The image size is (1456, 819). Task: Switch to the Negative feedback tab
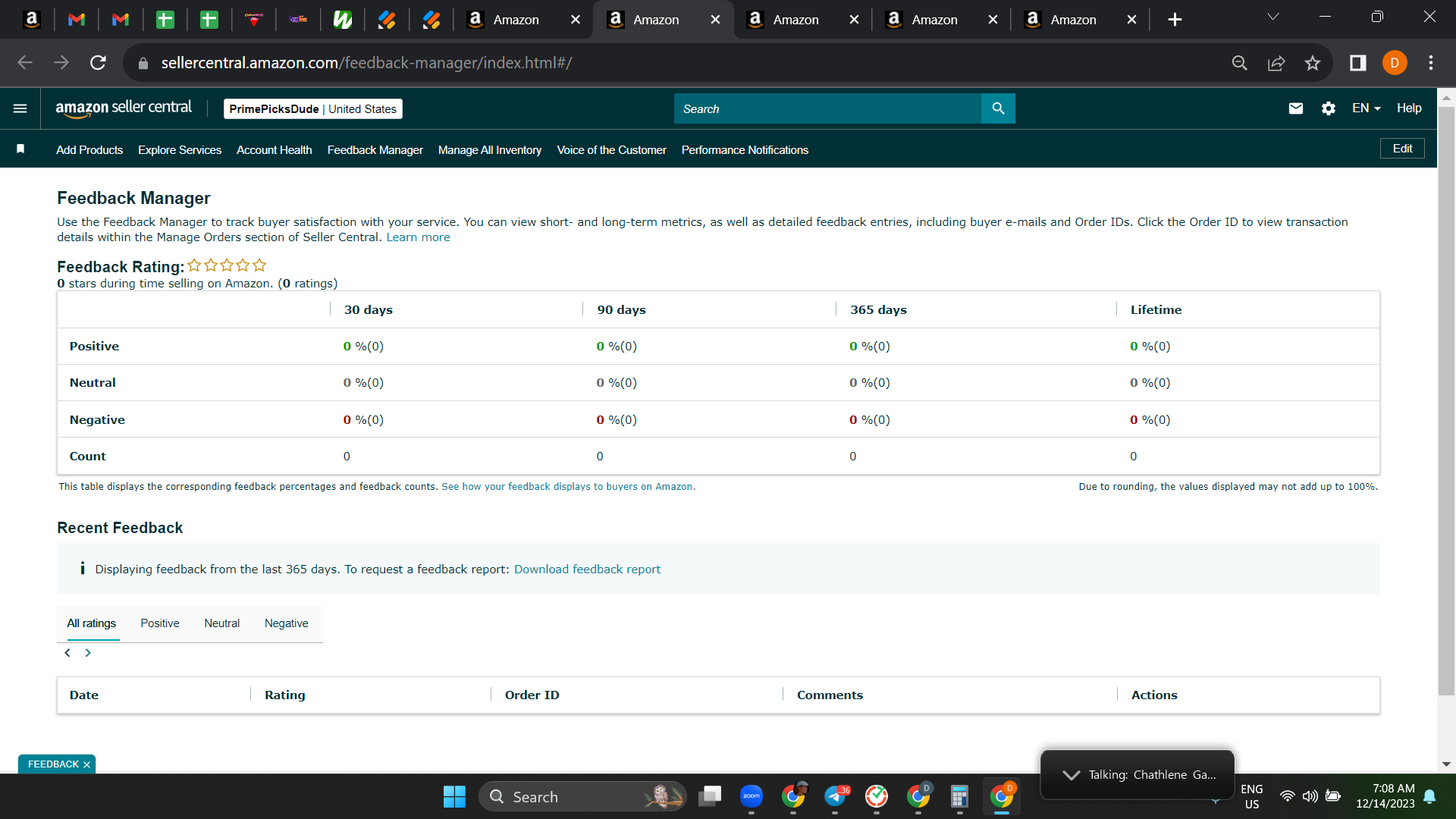[x=287, y=623]
